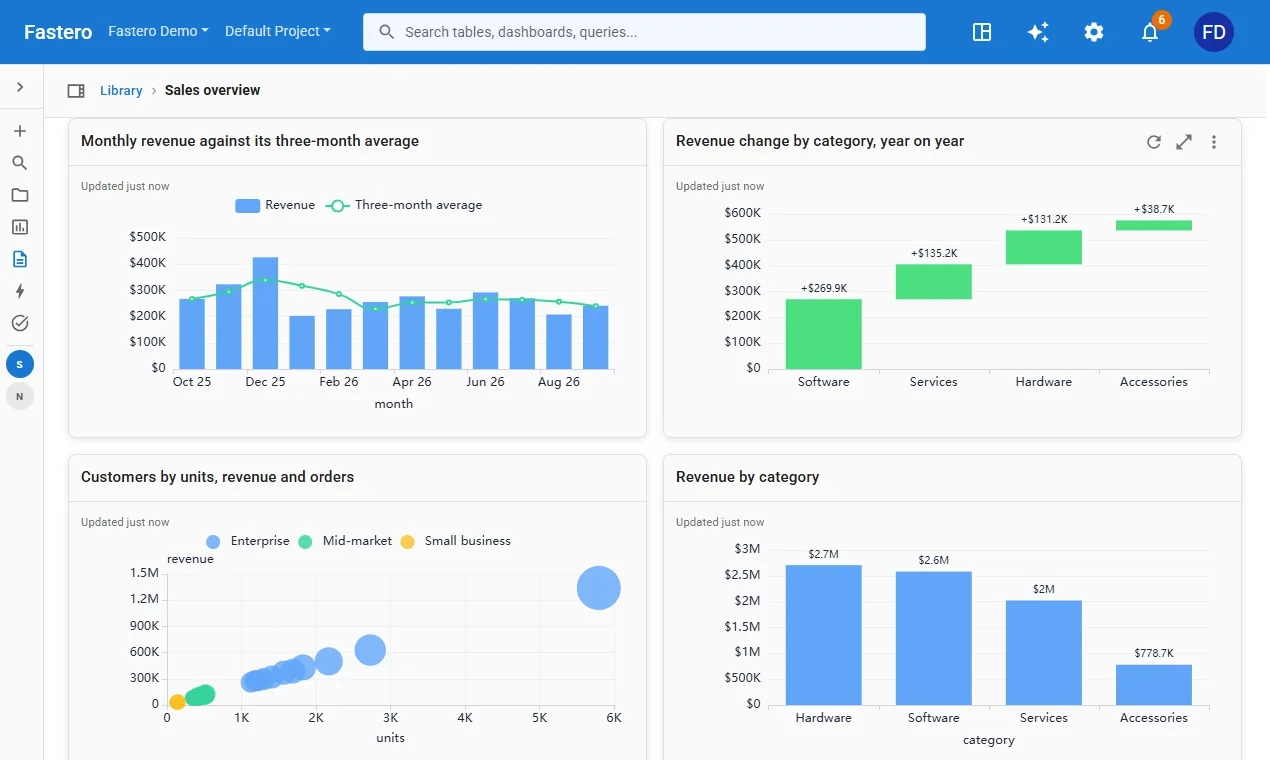
Task: Click the Customers by units, revenue and orders title
Action: click(x=218, y=477)
